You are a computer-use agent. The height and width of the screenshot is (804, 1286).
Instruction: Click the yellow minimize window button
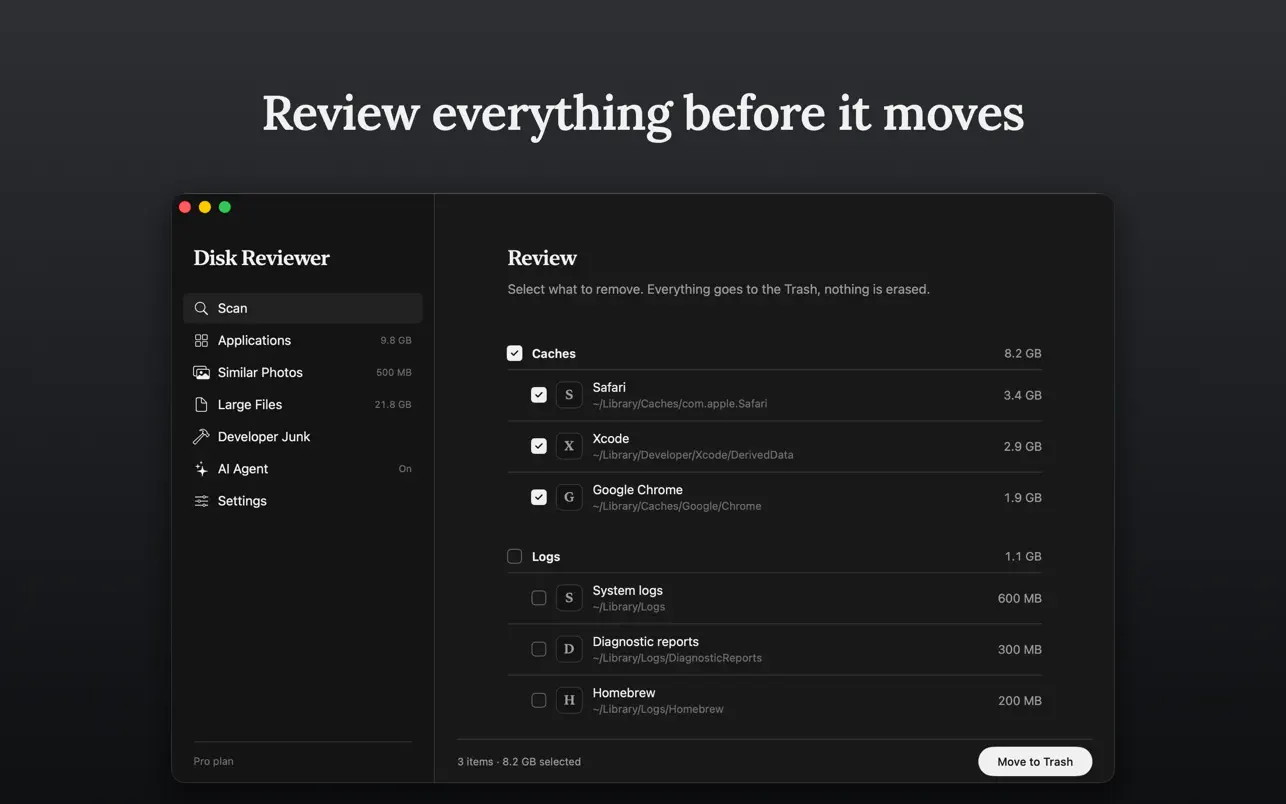tap(205, 207)
